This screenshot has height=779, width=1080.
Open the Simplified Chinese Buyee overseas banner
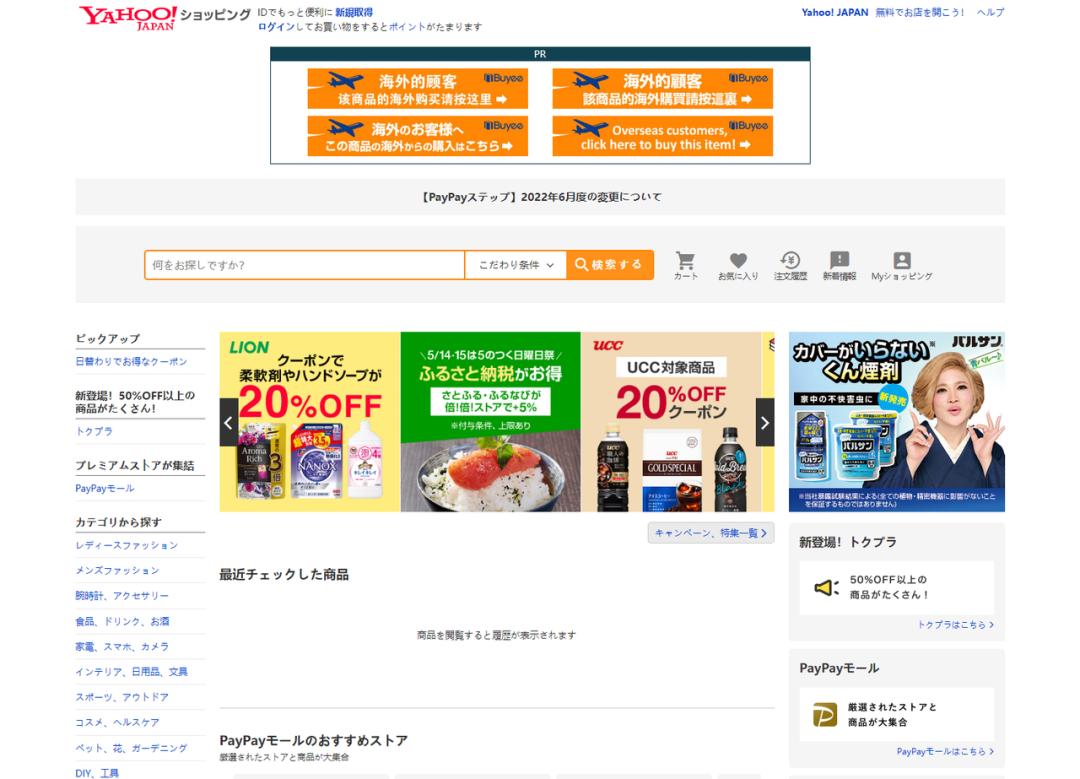pos(417,88)
